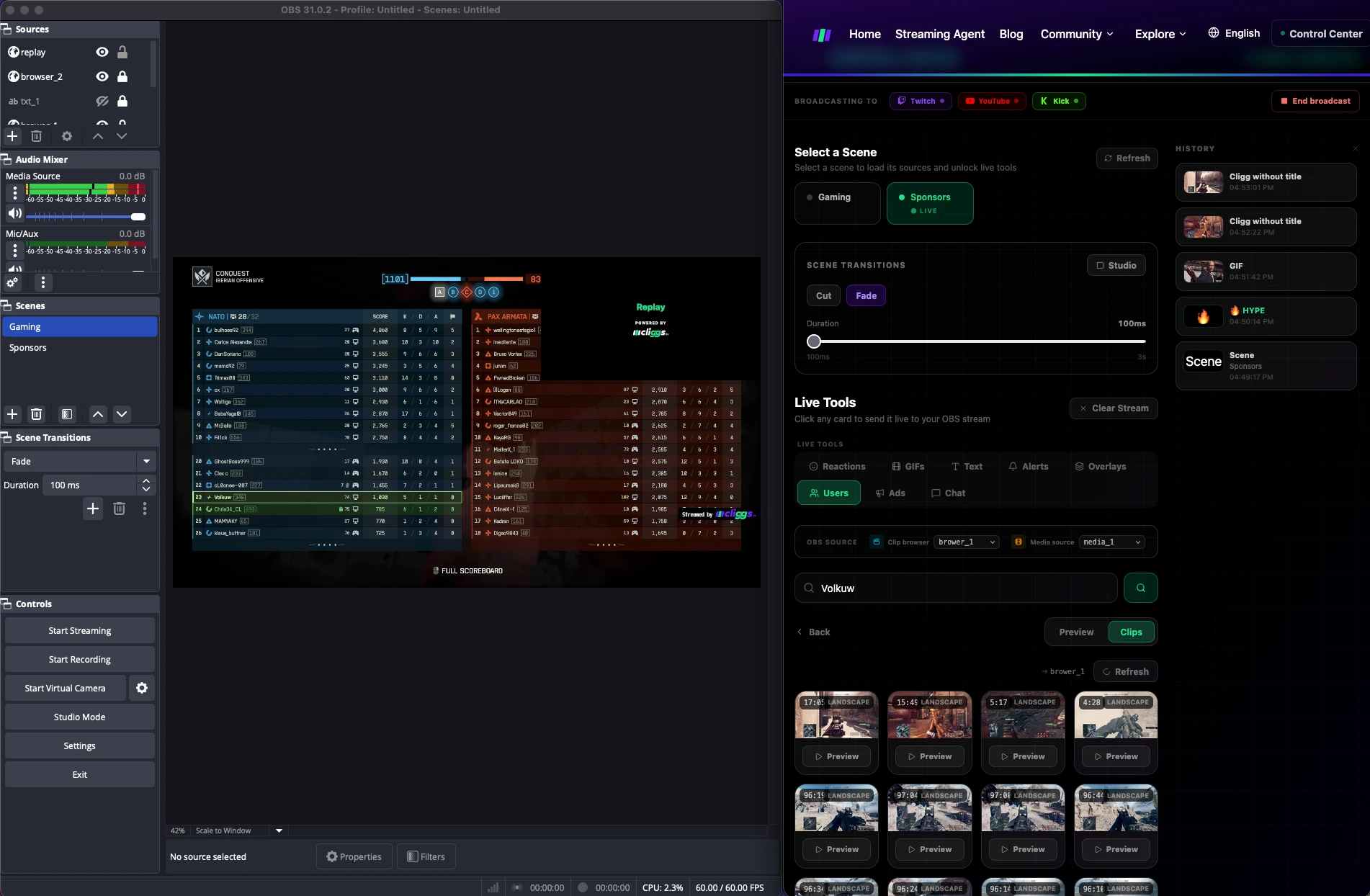Open the 17:05 landscape clip thumbnail
The width and height of the screenshot is (1370, 896).
(x=836, y=715)
